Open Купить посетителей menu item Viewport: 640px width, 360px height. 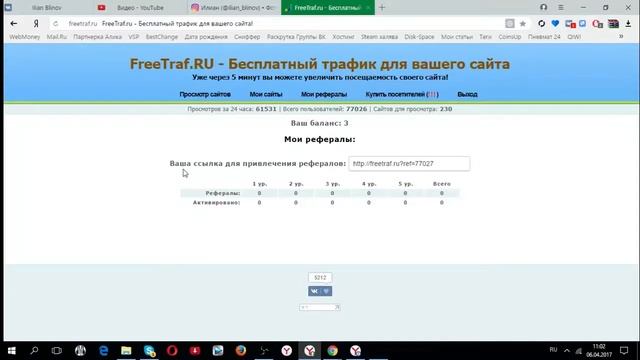click(x=402, y=94)
